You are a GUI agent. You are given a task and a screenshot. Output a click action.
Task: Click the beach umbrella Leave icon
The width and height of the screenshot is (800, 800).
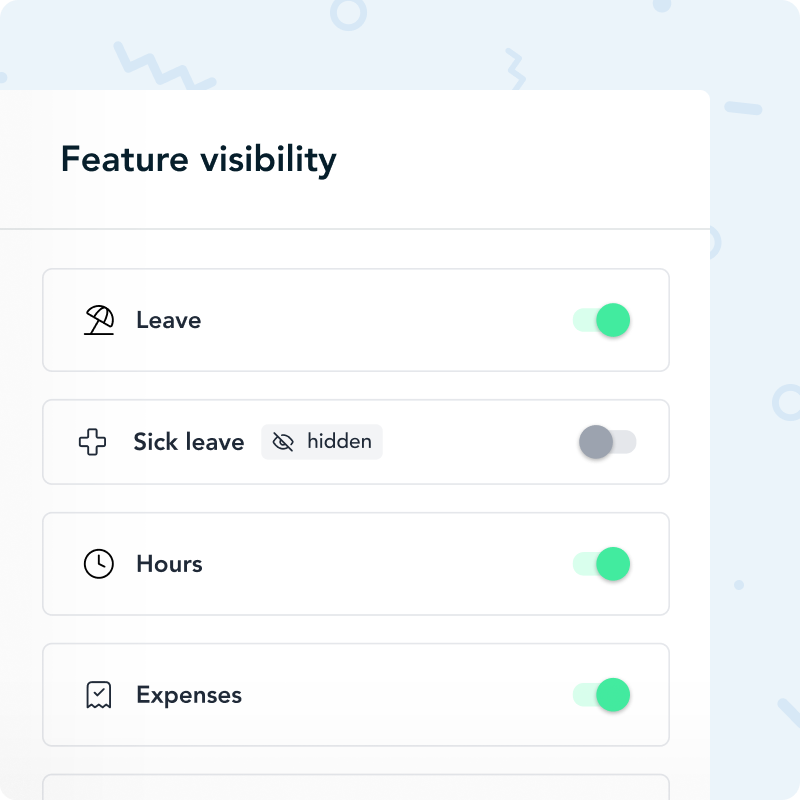click(x=99, y=320)
